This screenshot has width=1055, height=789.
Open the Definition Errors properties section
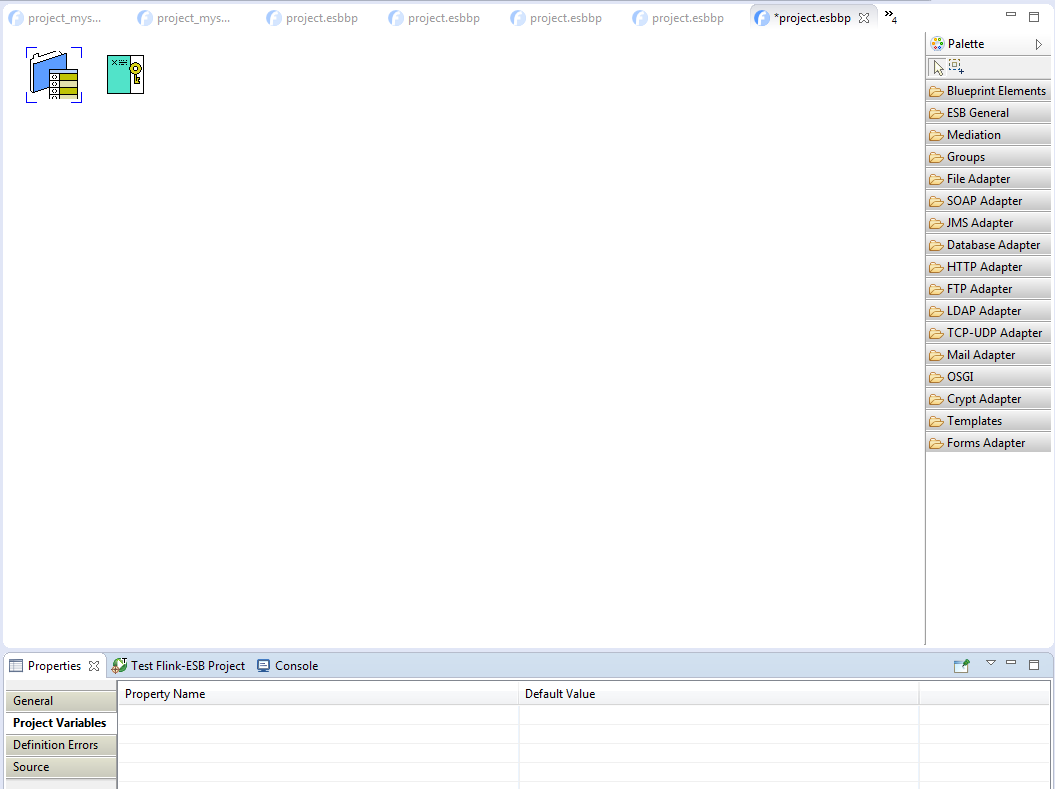59,745
